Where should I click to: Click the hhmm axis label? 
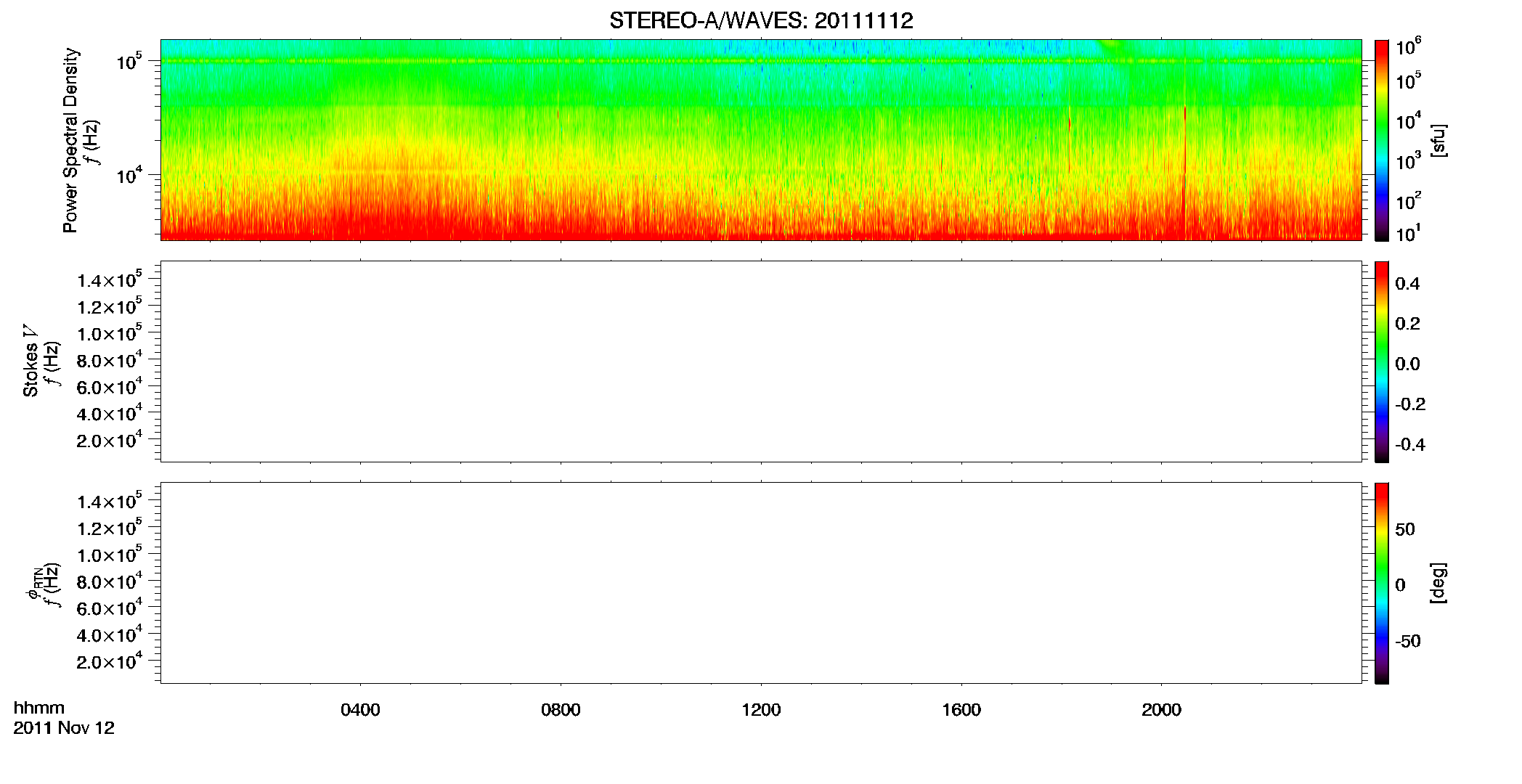click(x=39, y=708)
